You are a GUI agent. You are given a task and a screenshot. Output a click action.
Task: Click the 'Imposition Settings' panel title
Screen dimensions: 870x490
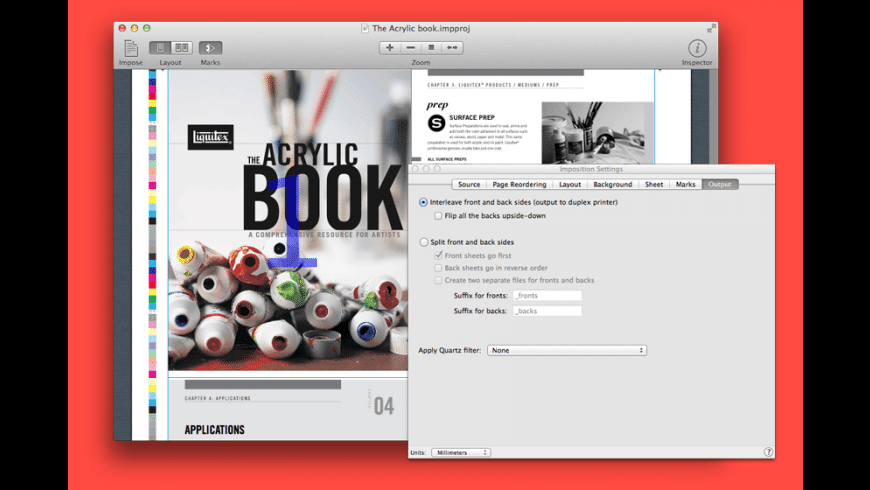point(591,169)
